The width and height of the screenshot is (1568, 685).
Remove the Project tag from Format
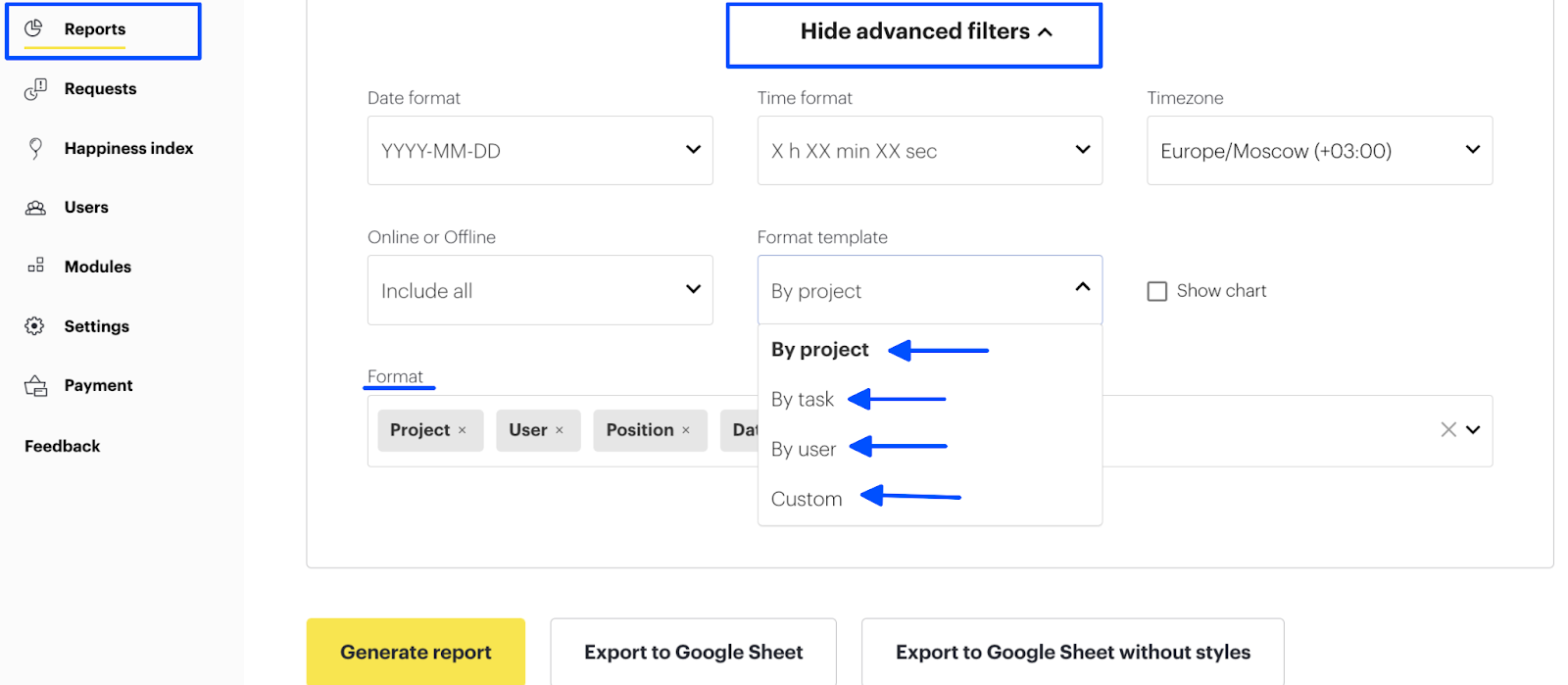[463, 430]
